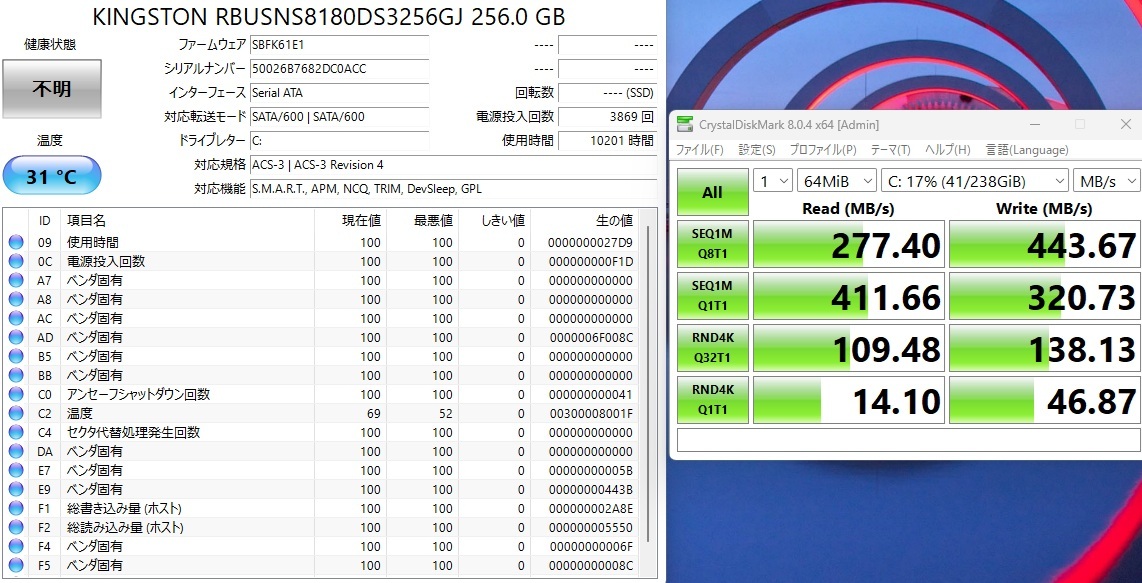Open the ファイル(F) menu in CrystalDiskMark
Viewport: 1142px width, 583px height.
pyautogui.click(x=700, y=150)
